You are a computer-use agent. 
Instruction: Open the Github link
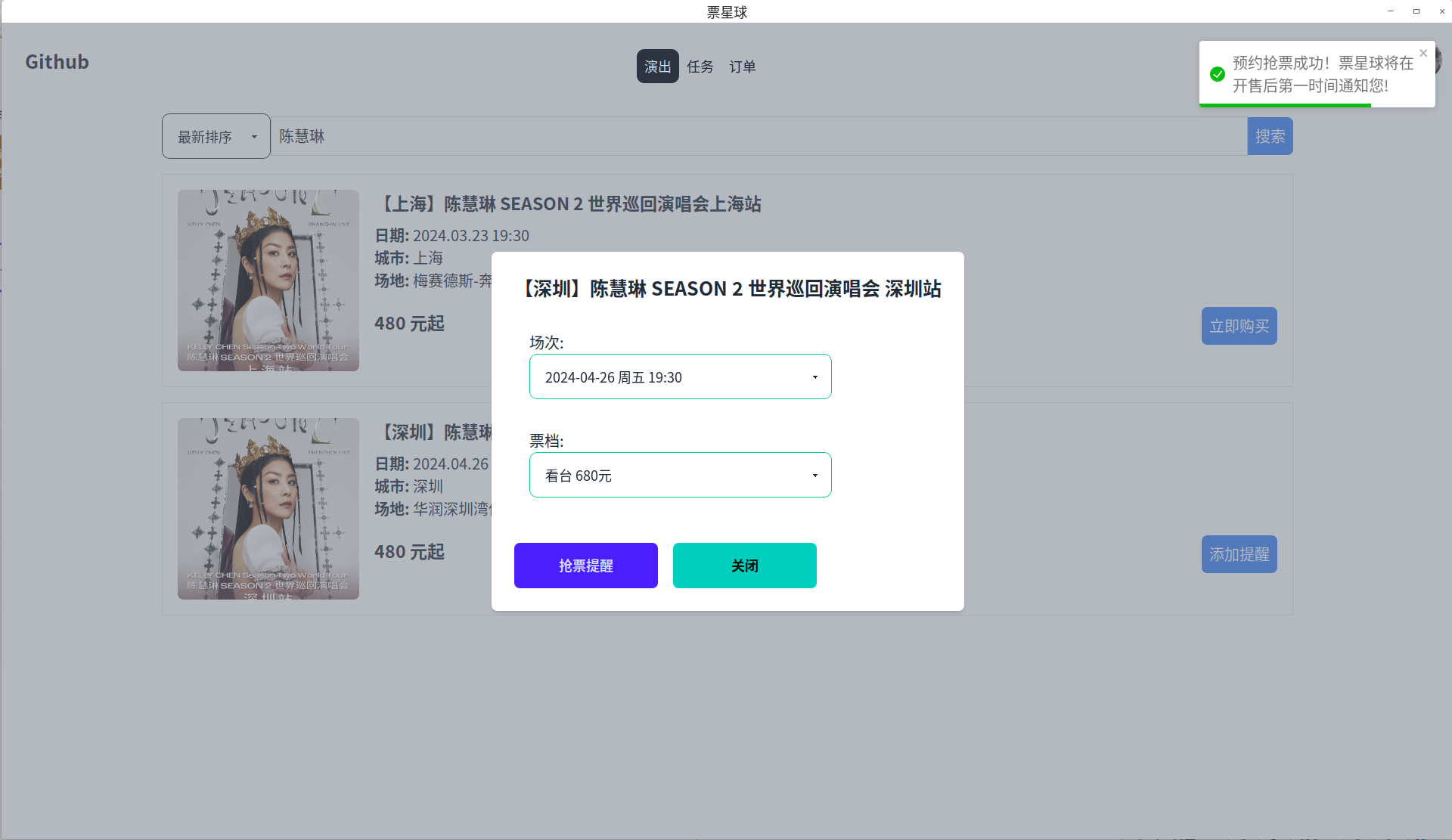tap(57, 62)
